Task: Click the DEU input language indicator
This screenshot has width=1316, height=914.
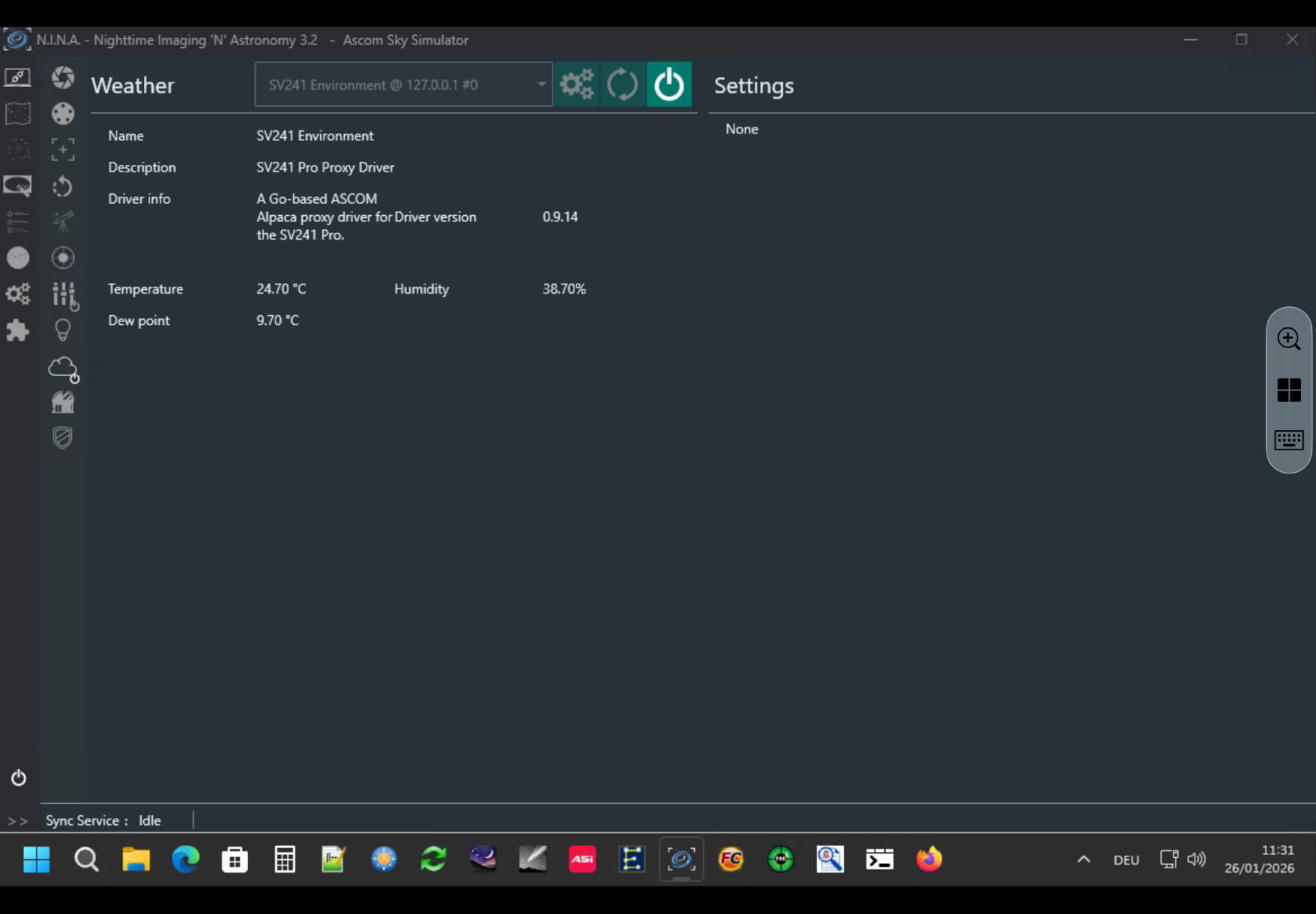Action: tap(1126, 860)
